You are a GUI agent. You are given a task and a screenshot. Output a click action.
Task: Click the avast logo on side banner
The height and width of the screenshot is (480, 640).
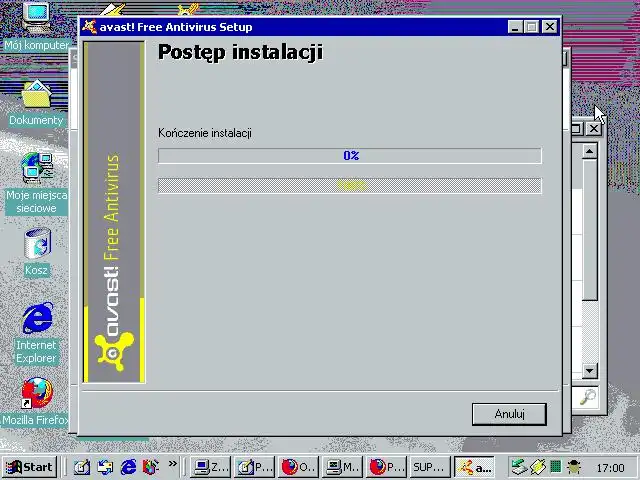coord(114,351)
